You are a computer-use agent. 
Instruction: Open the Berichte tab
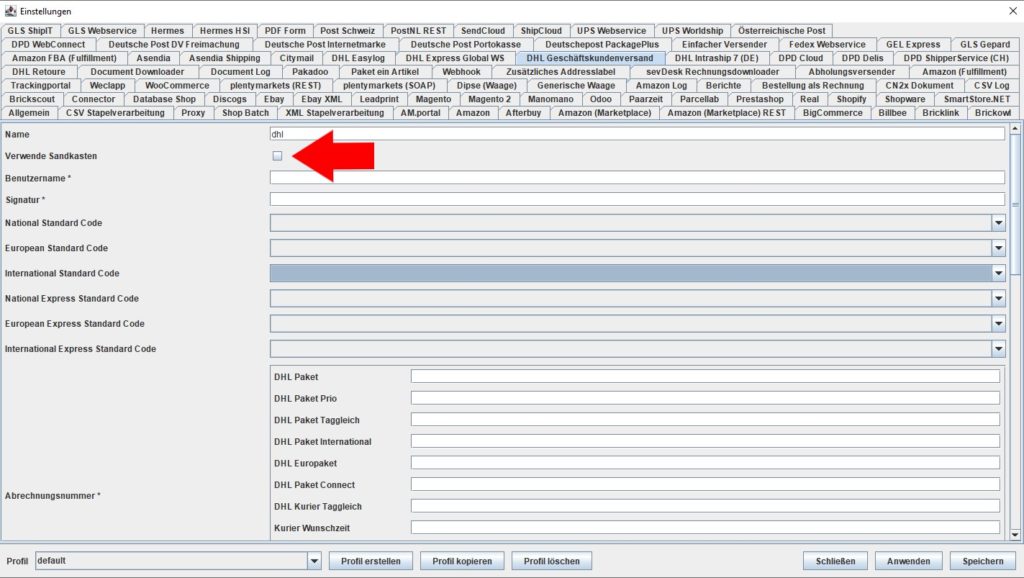pos(724,86)
